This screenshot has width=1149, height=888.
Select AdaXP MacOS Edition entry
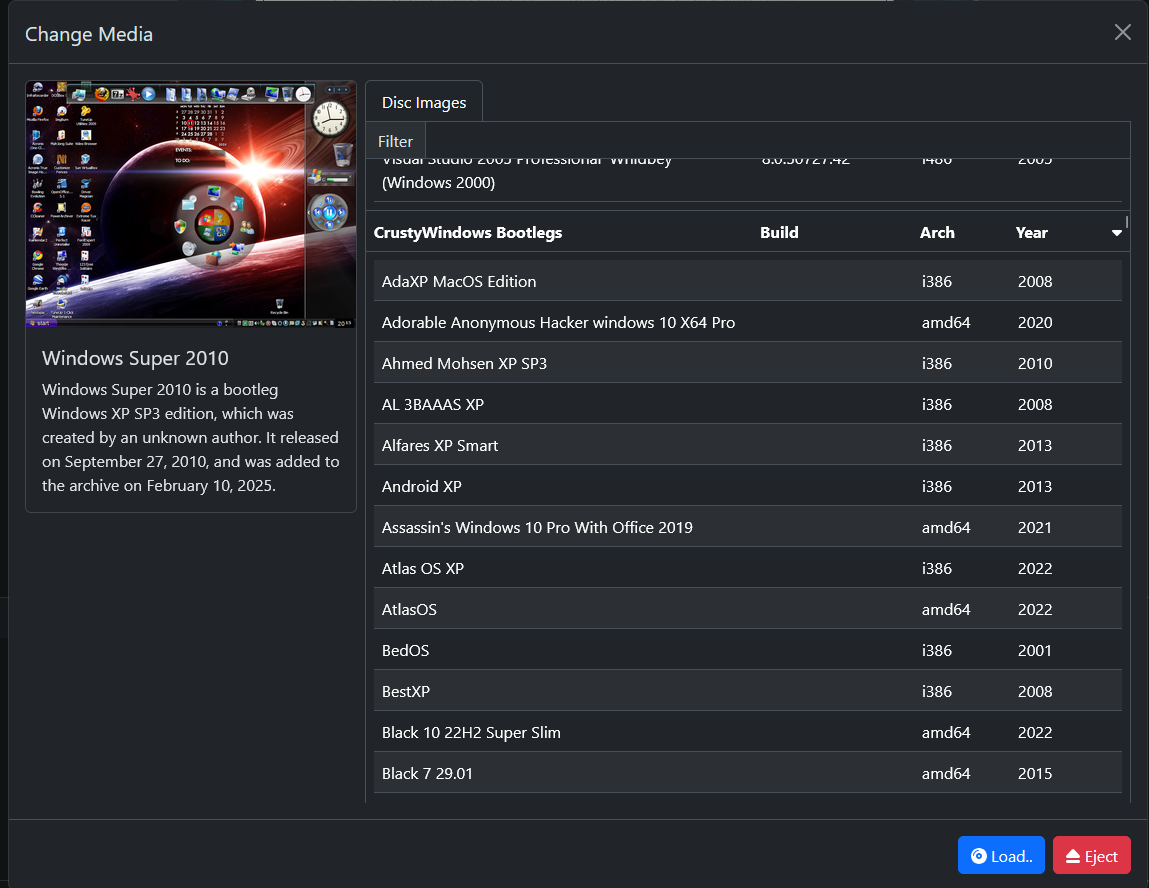point(747,281)
